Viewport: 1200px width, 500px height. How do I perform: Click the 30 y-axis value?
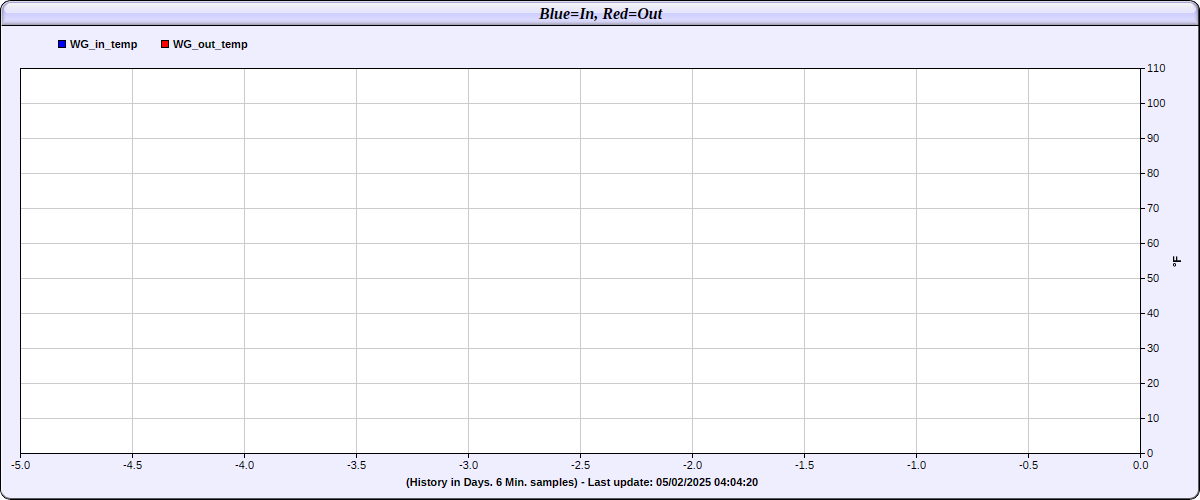pos(1153,348)
